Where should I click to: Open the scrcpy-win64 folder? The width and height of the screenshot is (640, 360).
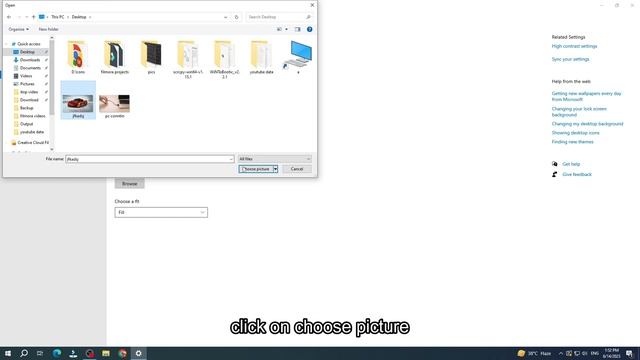[x=188, y=59]
